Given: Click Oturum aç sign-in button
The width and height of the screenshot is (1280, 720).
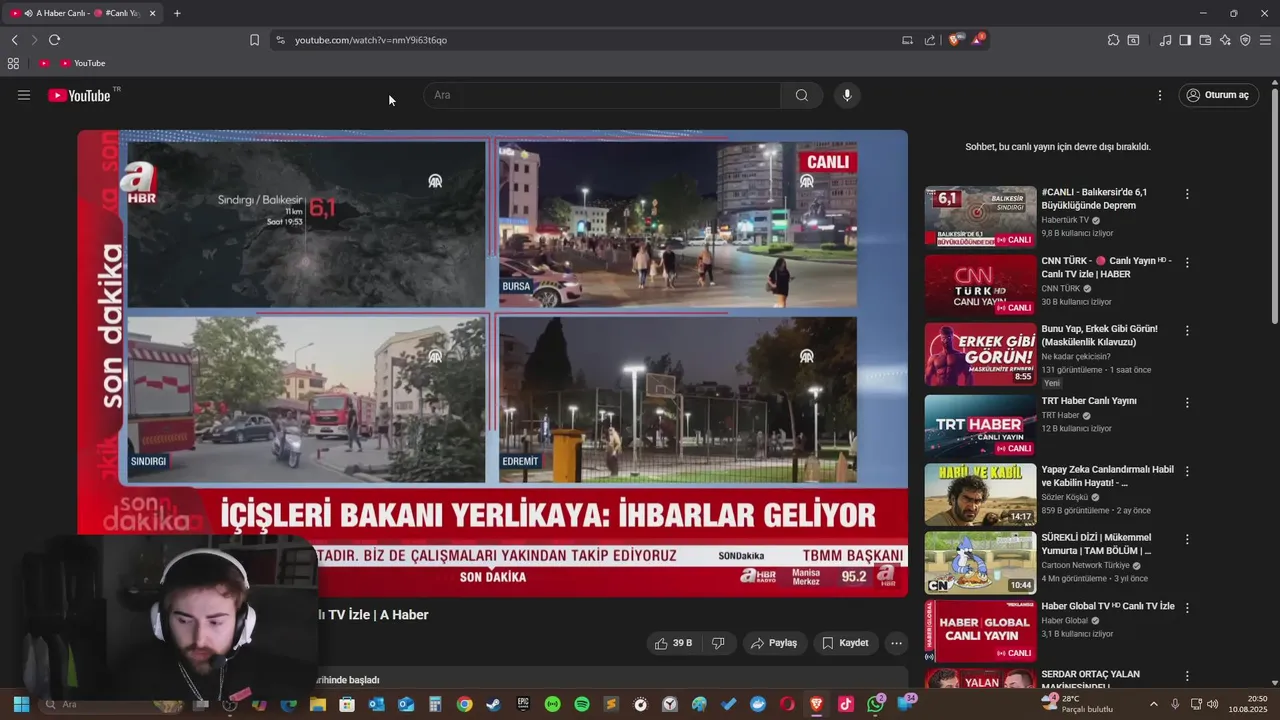Looking at the screenshot, I should 1218,95.
